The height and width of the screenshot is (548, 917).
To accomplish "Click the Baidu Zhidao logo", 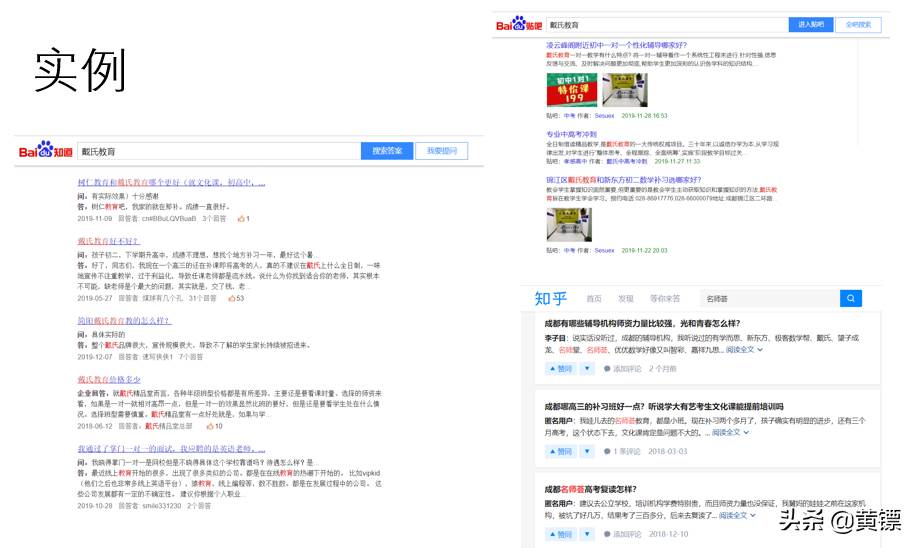I will point(46,150).
